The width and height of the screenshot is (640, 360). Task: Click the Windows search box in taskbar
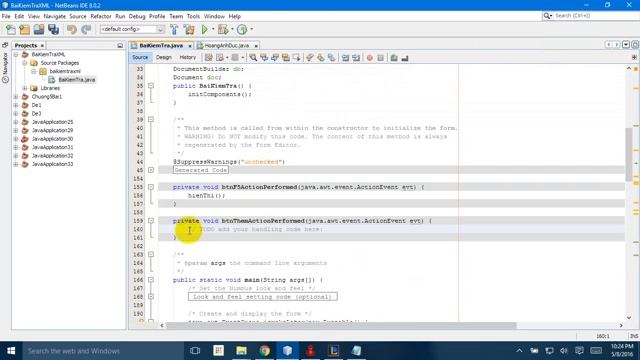(102, 351)
